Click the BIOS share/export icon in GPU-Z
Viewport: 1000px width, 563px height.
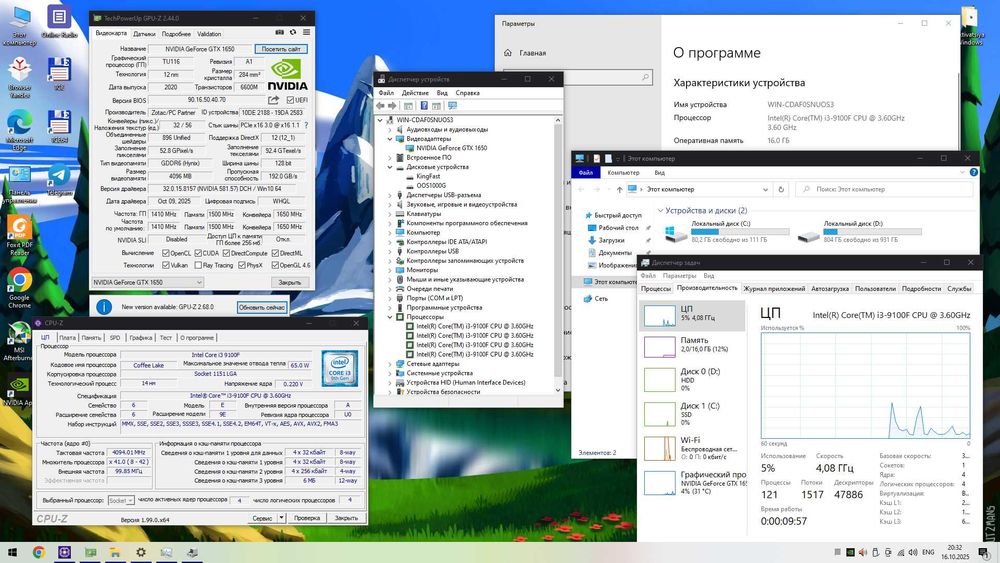pyautogui.click(x=273, y=100)
